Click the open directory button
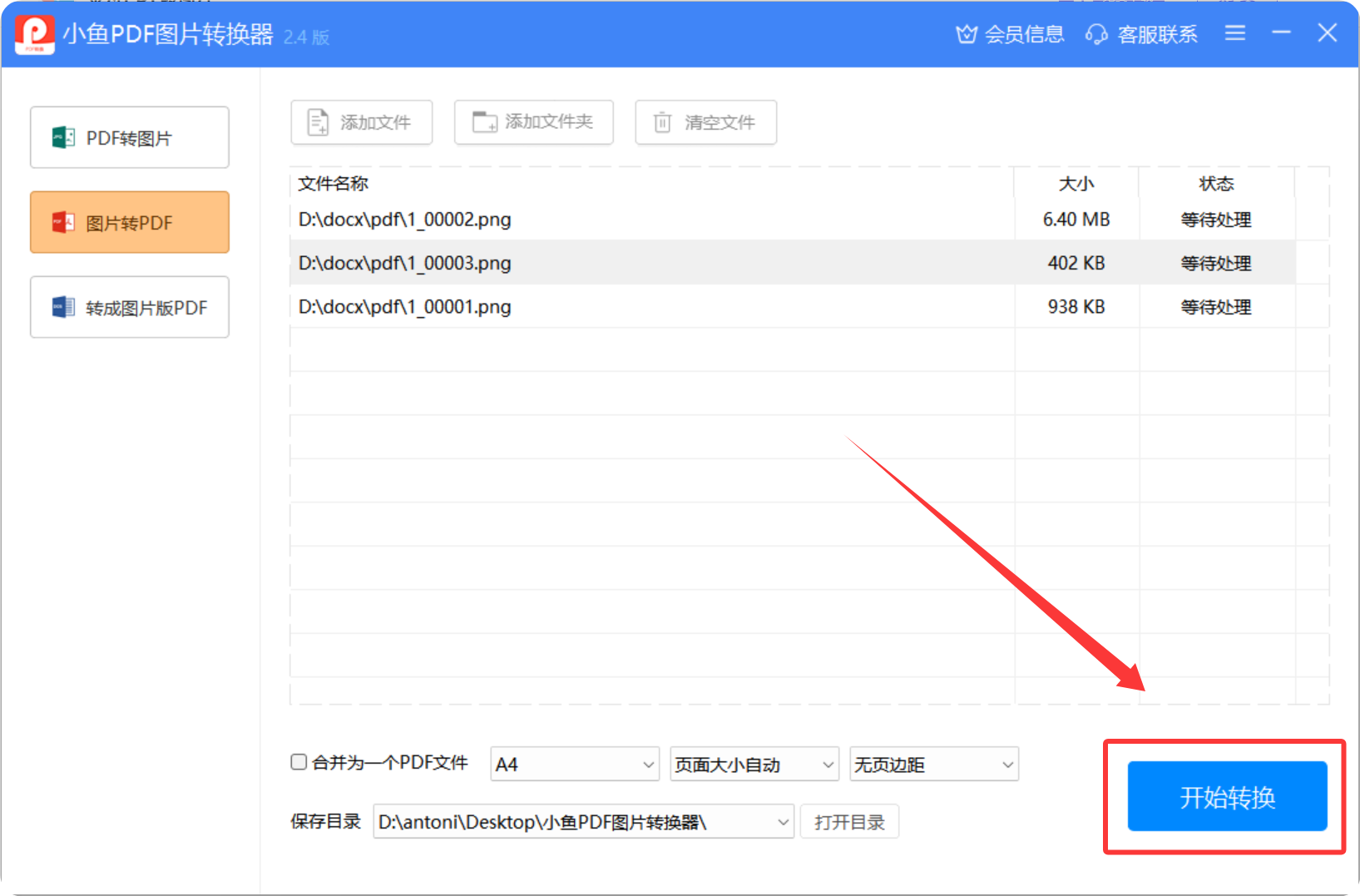 (x=849, y=823)
